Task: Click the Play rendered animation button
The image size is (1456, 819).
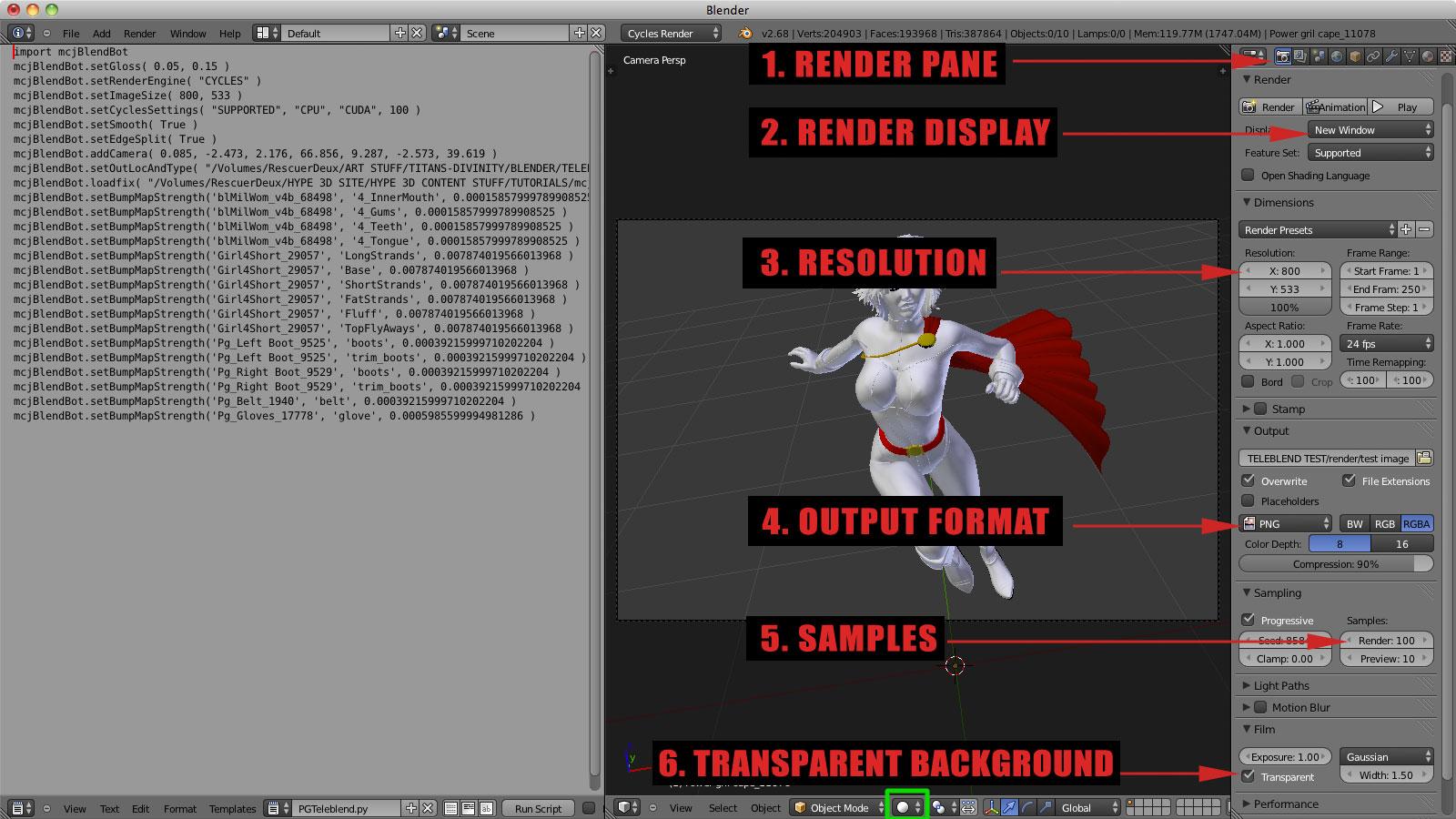Action: [1401, 106]
